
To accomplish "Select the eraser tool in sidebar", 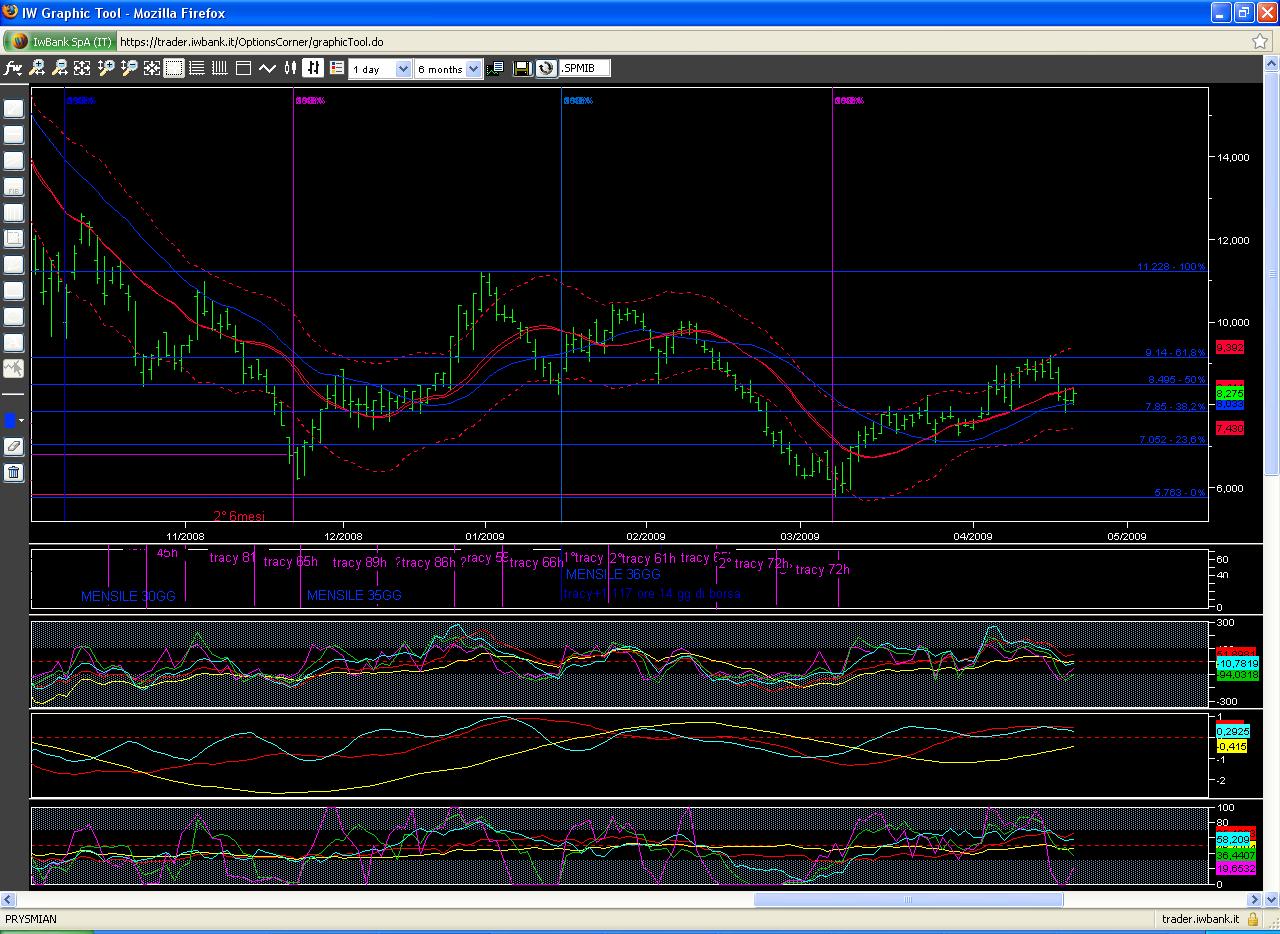I will (x=14, y=446).
